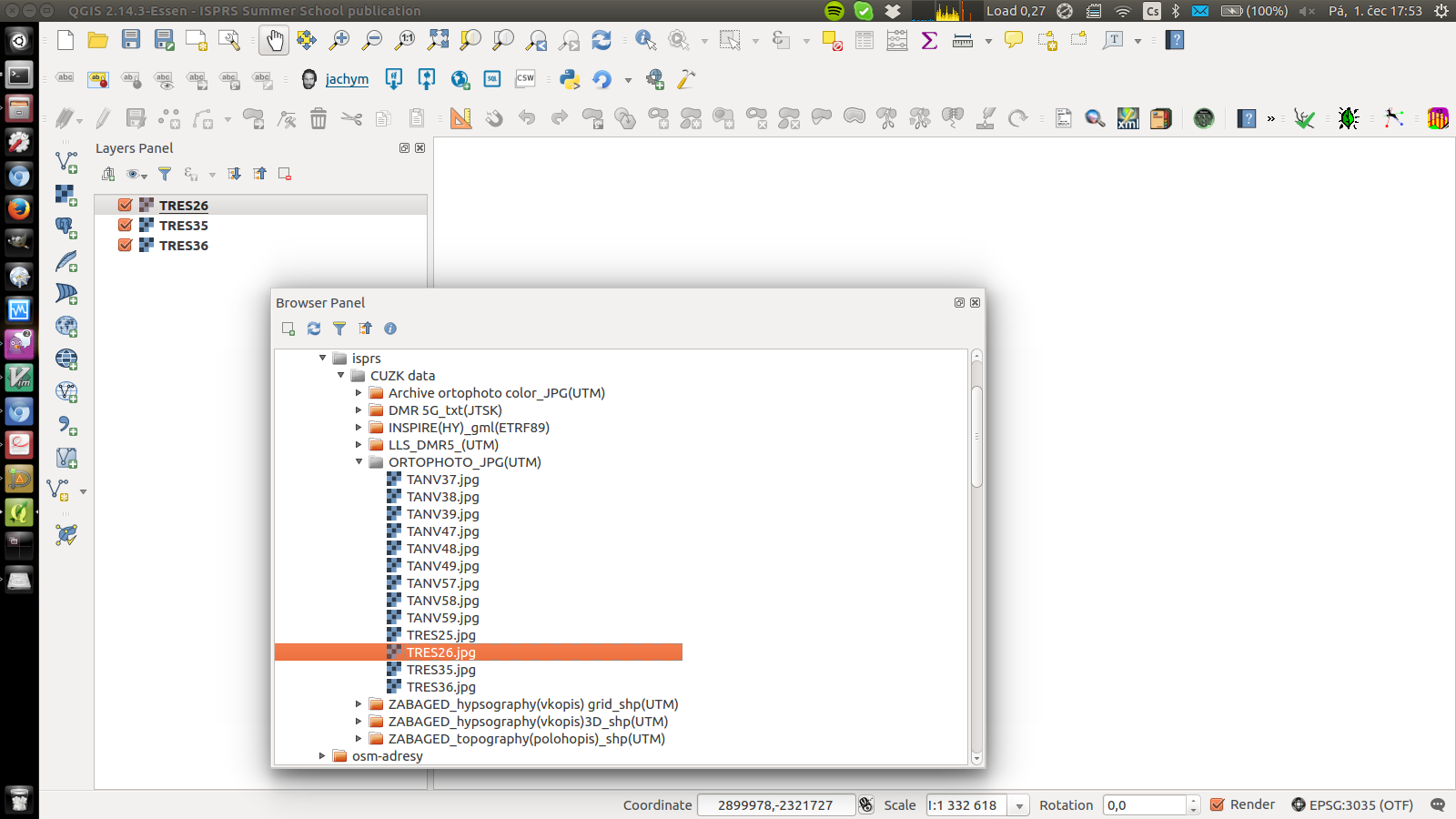
Task: Select TRES25.jpg in the browser
Action: point(440,635)
